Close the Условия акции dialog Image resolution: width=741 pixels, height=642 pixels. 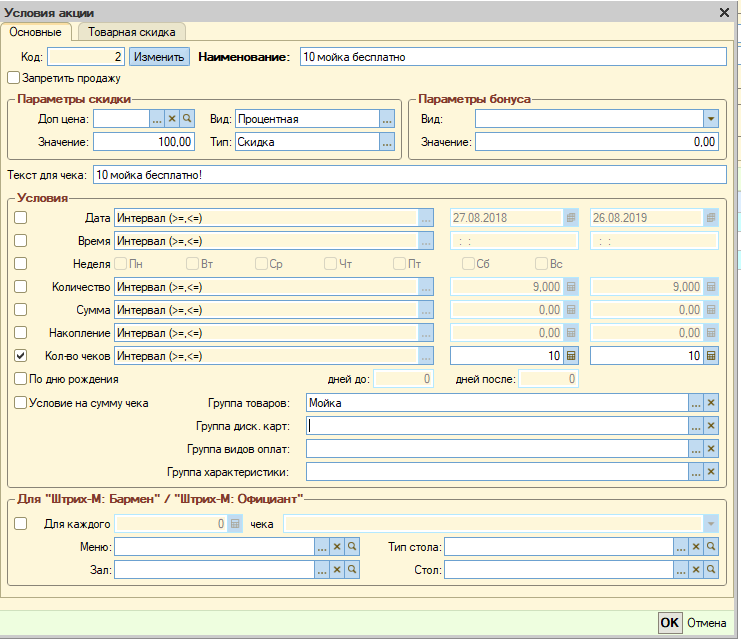(x=724, y=12)
